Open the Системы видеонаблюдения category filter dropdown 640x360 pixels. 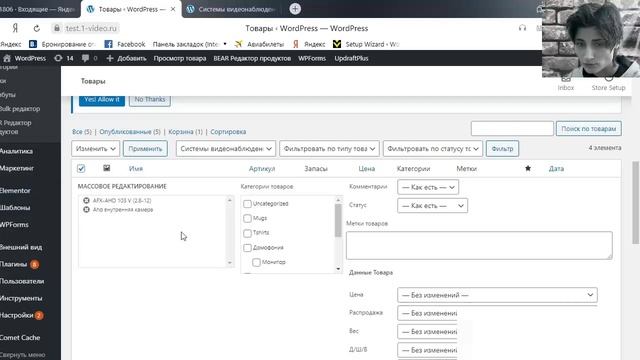(x=226, y=149)
